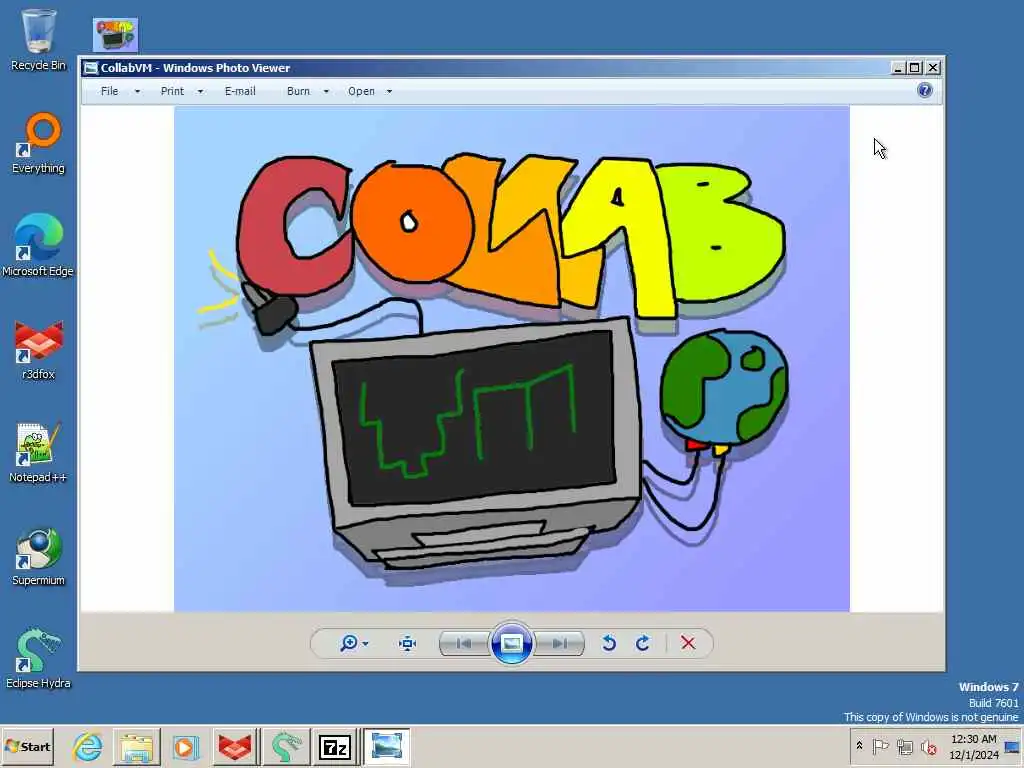Viewport: 1024px width, 768px height.
Task: Select the CollabVM image file on desktop
Action: (116, 35)
